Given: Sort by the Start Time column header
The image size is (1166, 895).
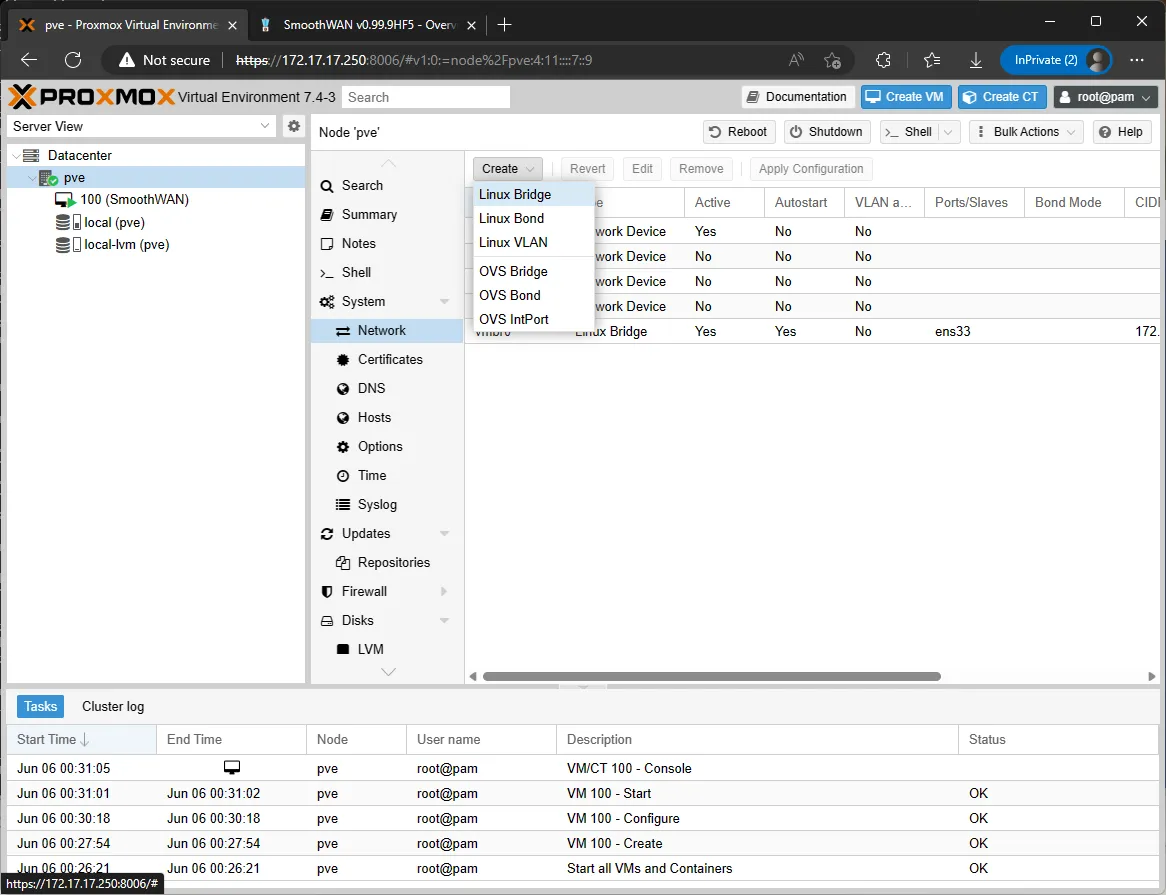Looking at the screenshot, I should coord(82,740).
